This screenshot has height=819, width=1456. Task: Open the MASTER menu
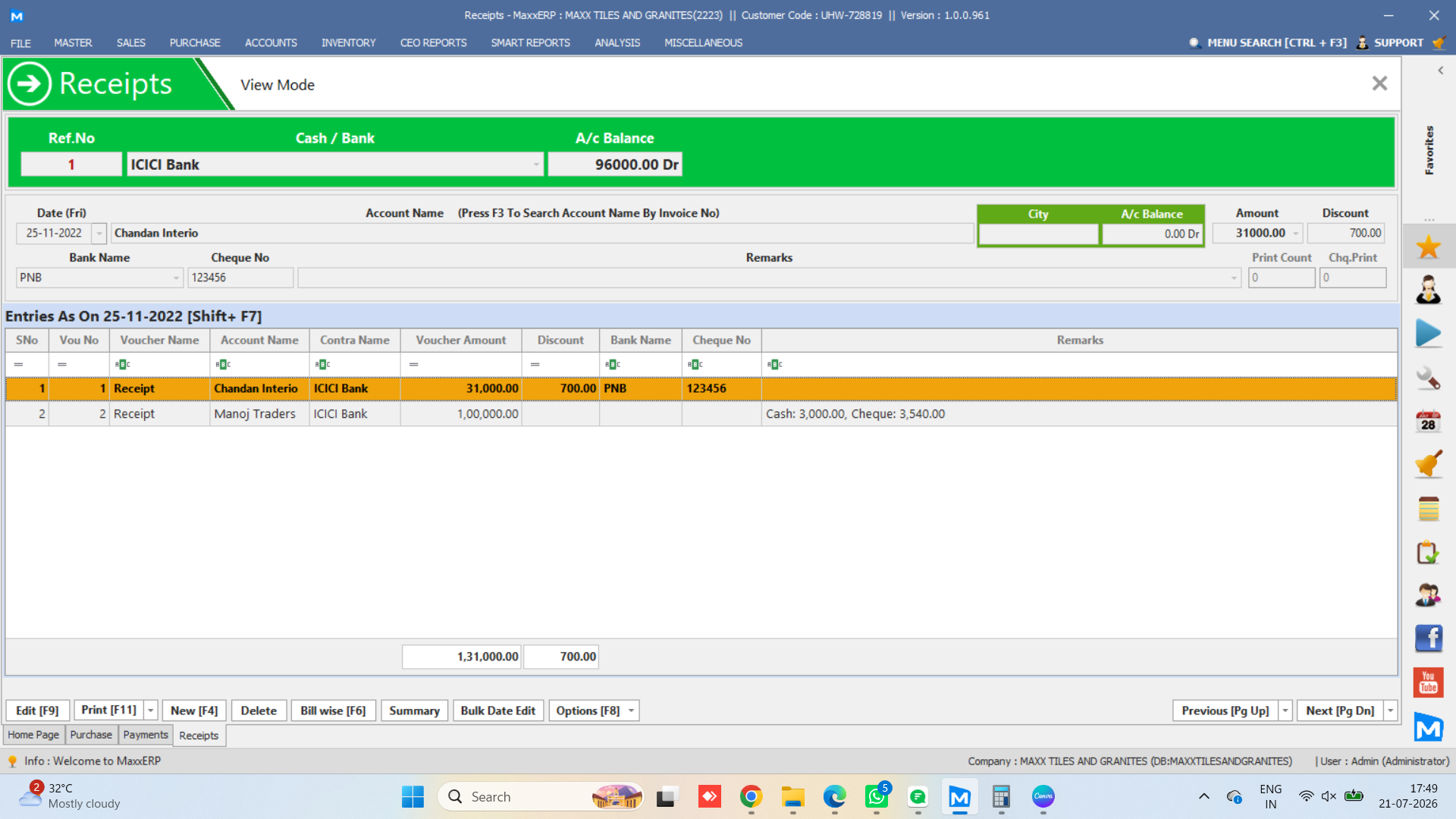click(x=73, y=42)
